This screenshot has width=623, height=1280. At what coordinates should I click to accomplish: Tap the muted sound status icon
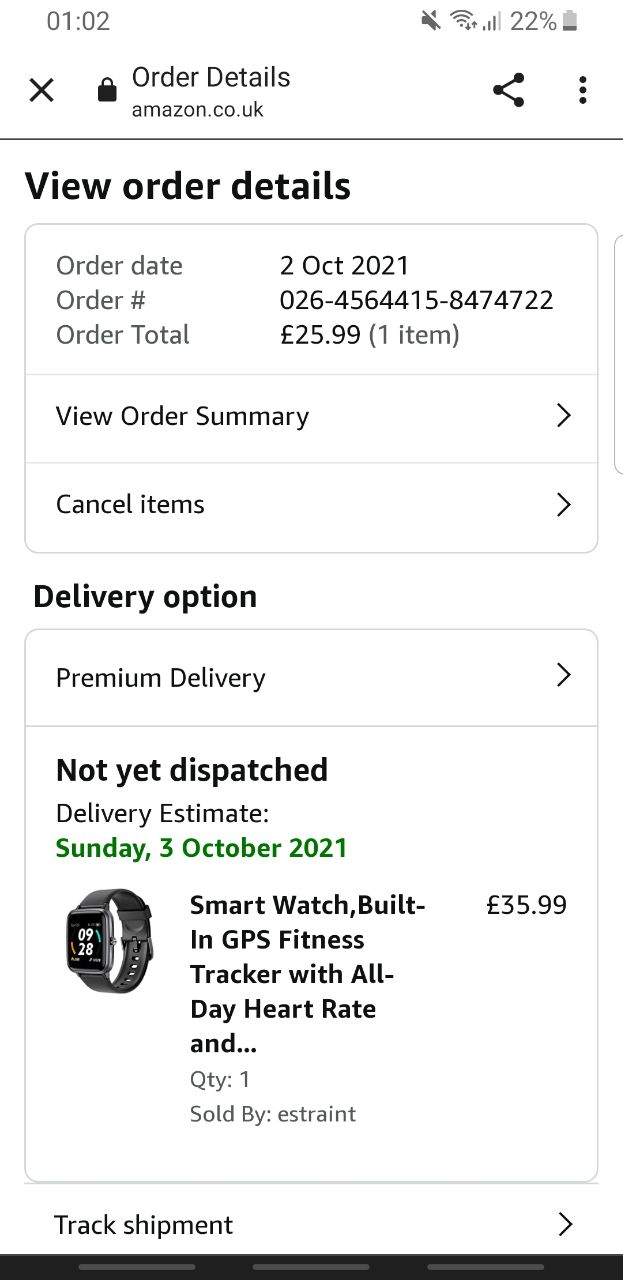pos(431,21)
